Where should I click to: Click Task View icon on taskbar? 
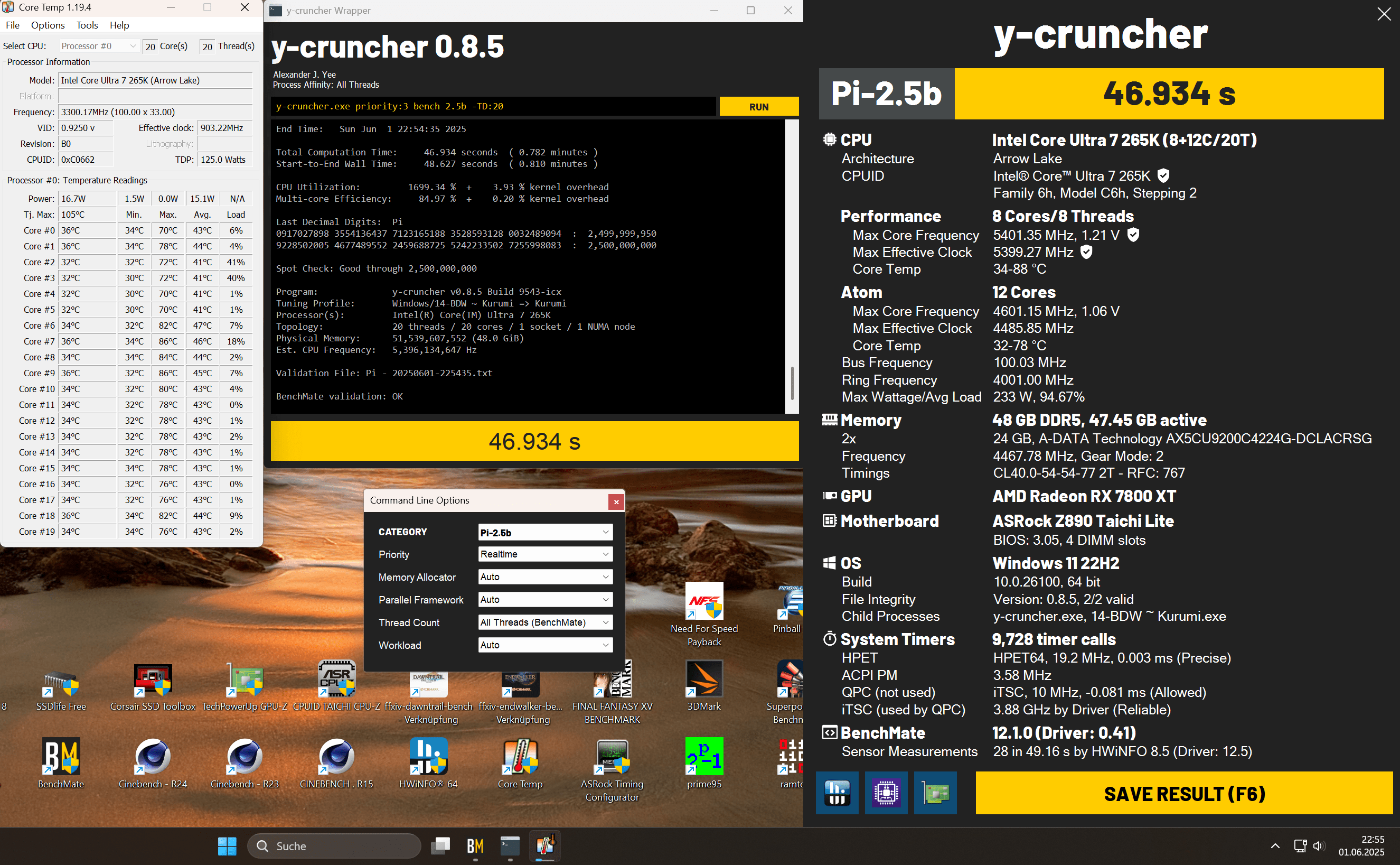pos(441,845)
